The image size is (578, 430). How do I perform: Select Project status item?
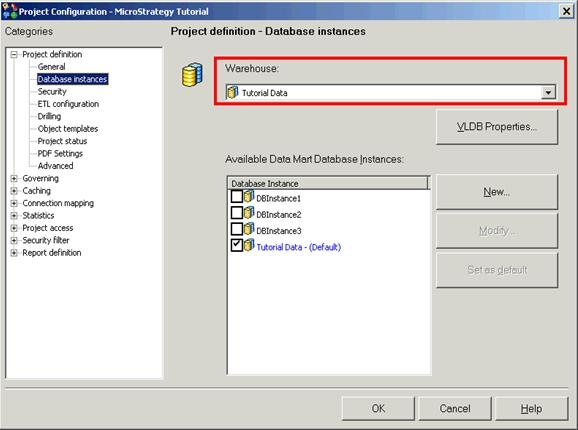pyautogui.click(x=62, y=141)
